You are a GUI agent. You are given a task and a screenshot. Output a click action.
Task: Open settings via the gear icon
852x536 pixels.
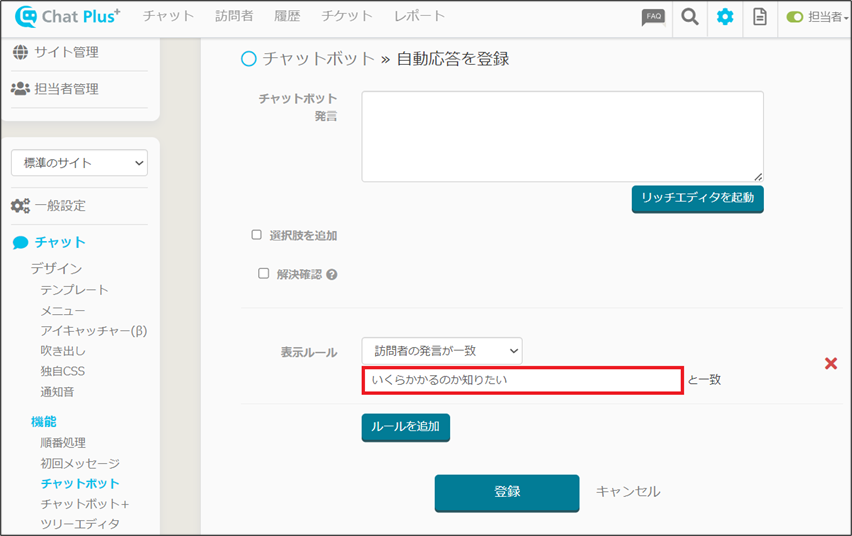[x=725, y=17]
